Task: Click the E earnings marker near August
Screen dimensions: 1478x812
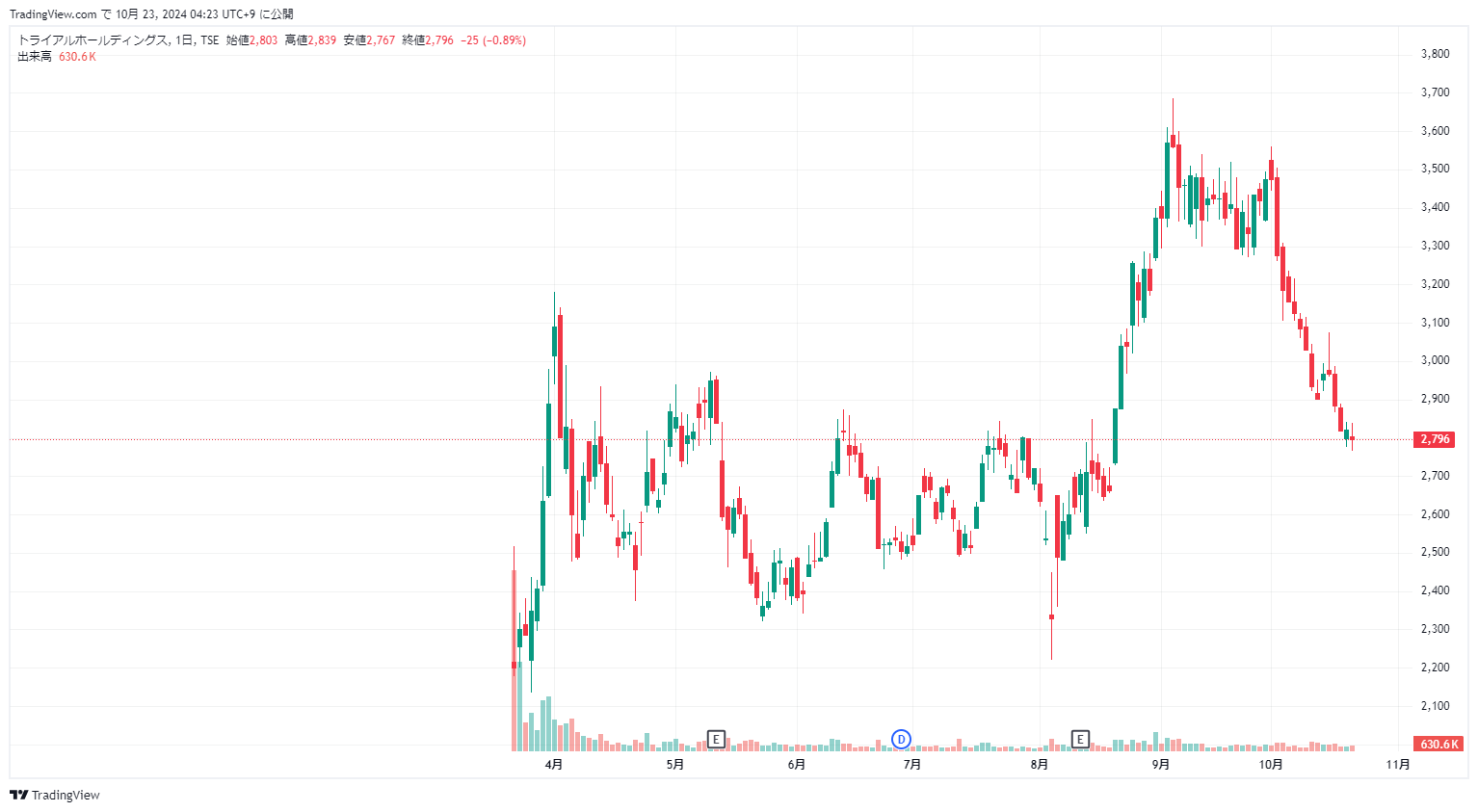Action: [x=1080, y=739]
